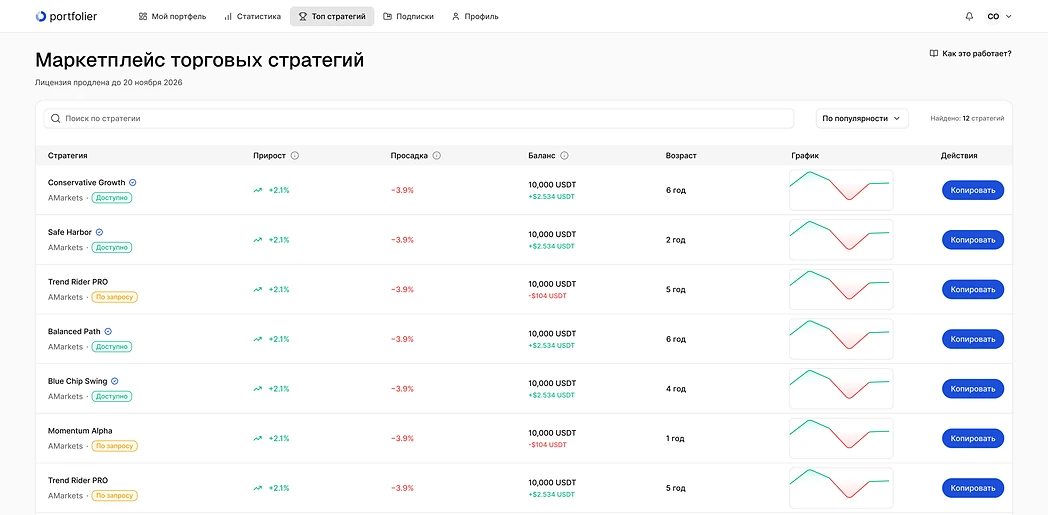
Task: Show info tooltip icon for Баланс column
Action: [x=564, y=156]
